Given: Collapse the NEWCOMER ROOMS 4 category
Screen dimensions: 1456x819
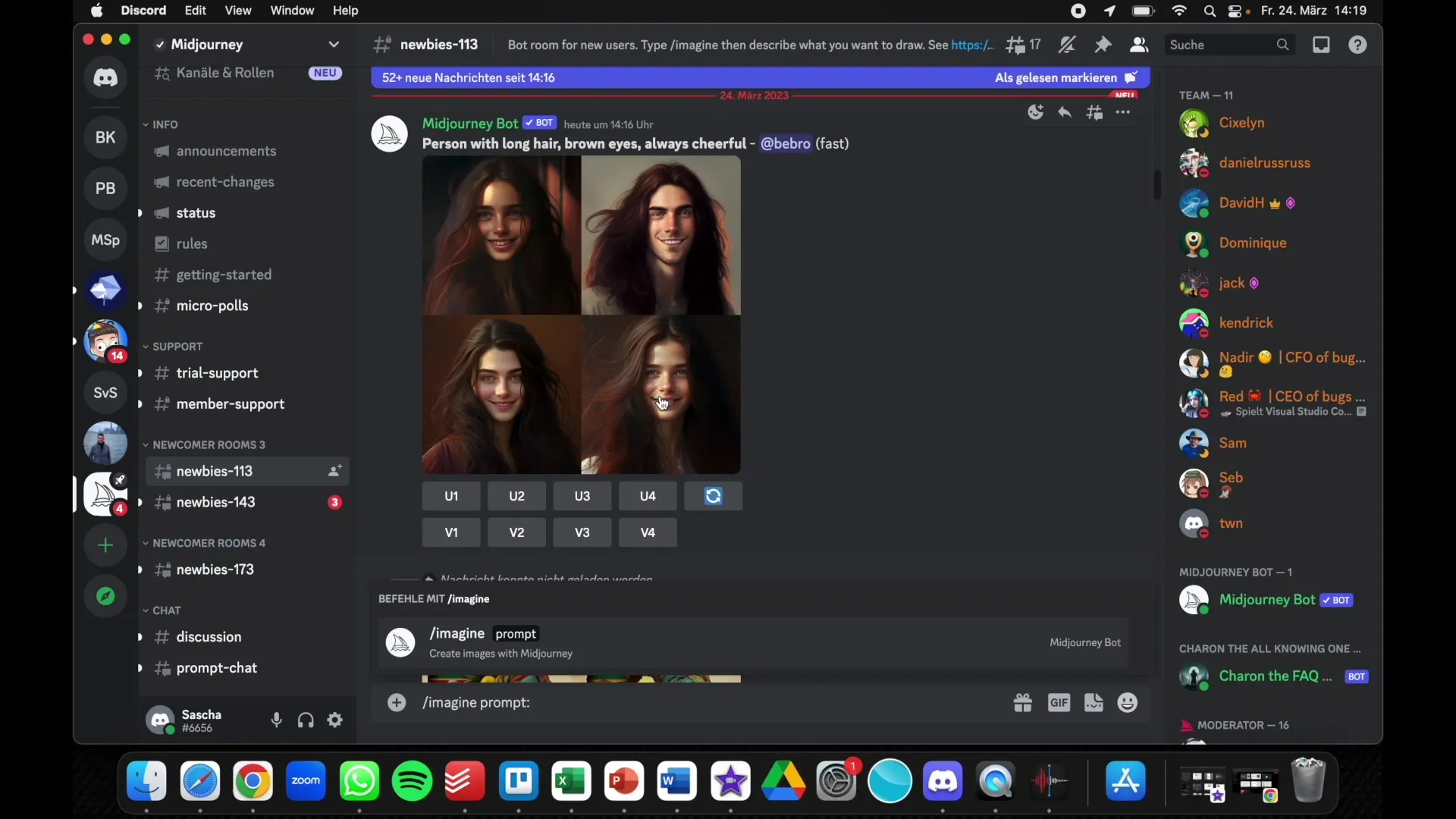Looking at the screenshot, I should click(205, 544).
